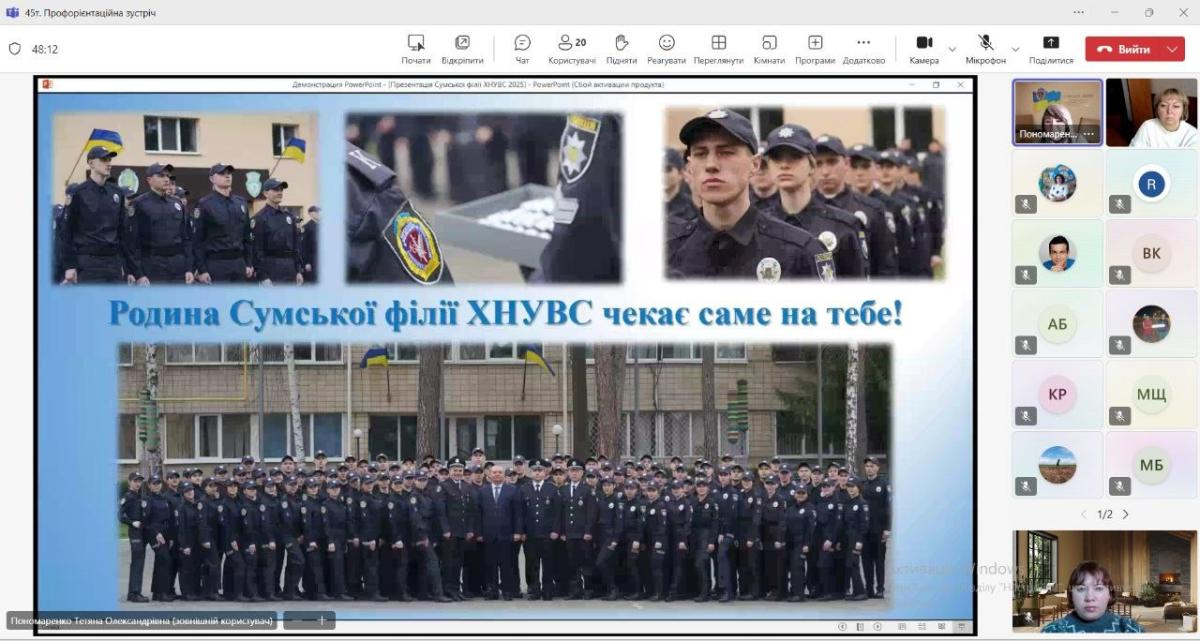Toggle the Камера on or off
This screenshot has width=1200, height=641.
pyautogui.click(x=924, y=49)
